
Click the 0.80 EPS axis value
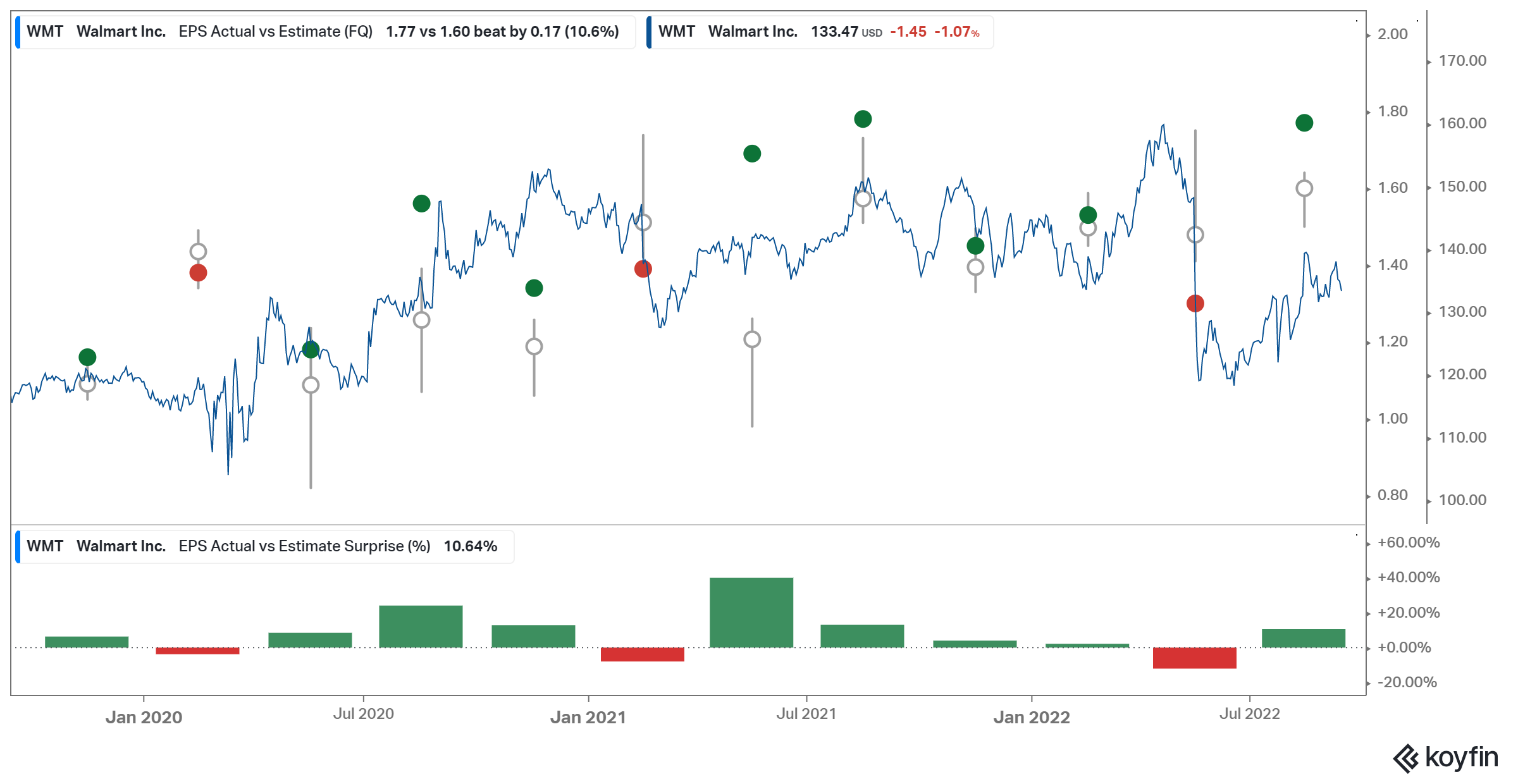pos(1393,495)
